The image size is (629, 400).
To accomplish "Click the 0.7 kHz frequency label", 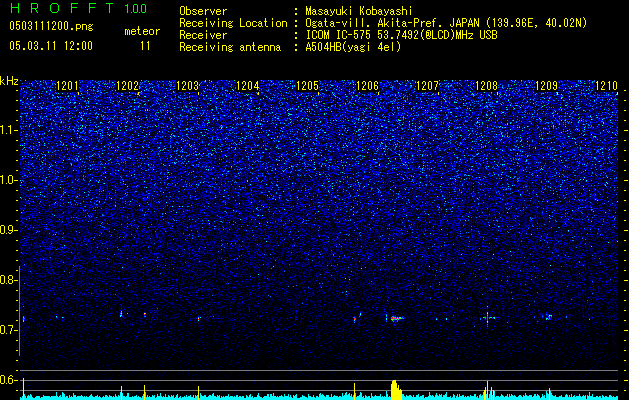I will pyautogui.click(x=9, y=330).
